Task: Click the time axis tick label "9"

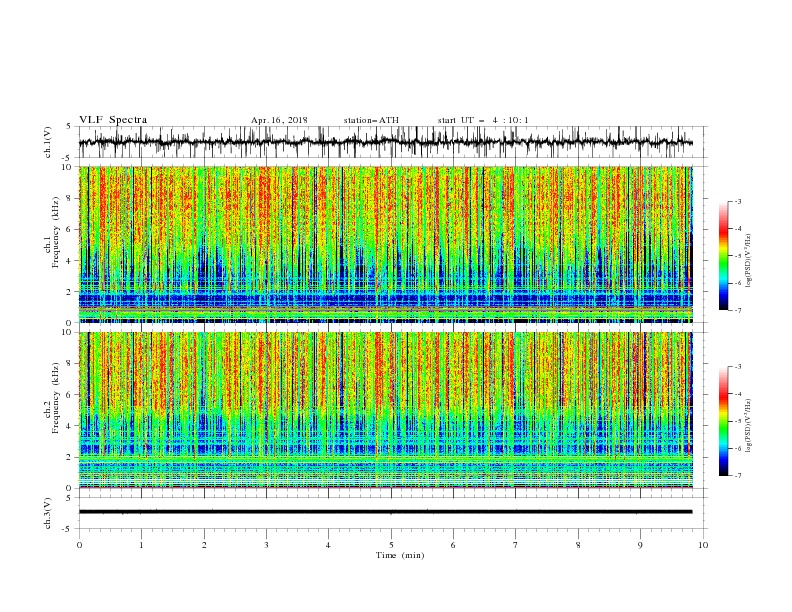Action: point(640,545)
